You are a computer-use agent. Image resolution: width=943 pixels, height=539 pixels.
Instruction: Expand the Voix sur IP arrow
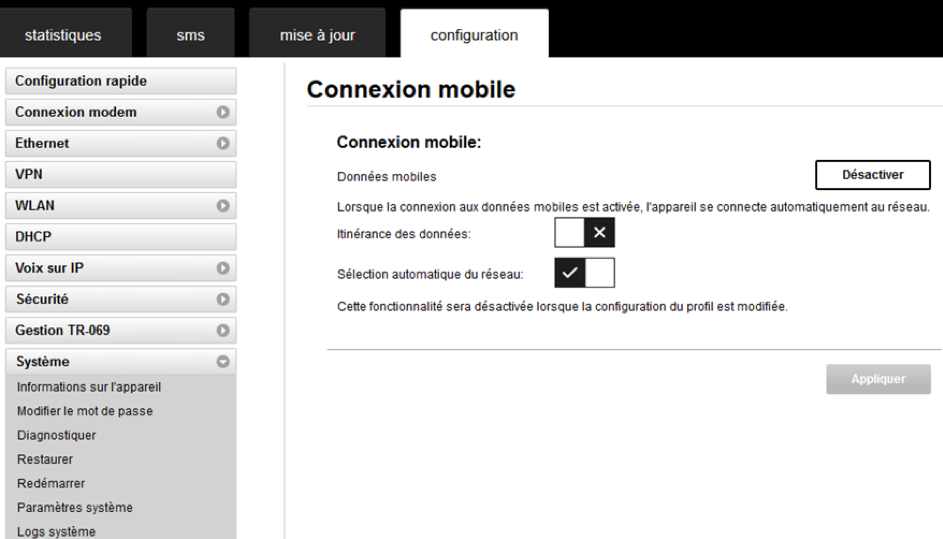coord(224,268)
